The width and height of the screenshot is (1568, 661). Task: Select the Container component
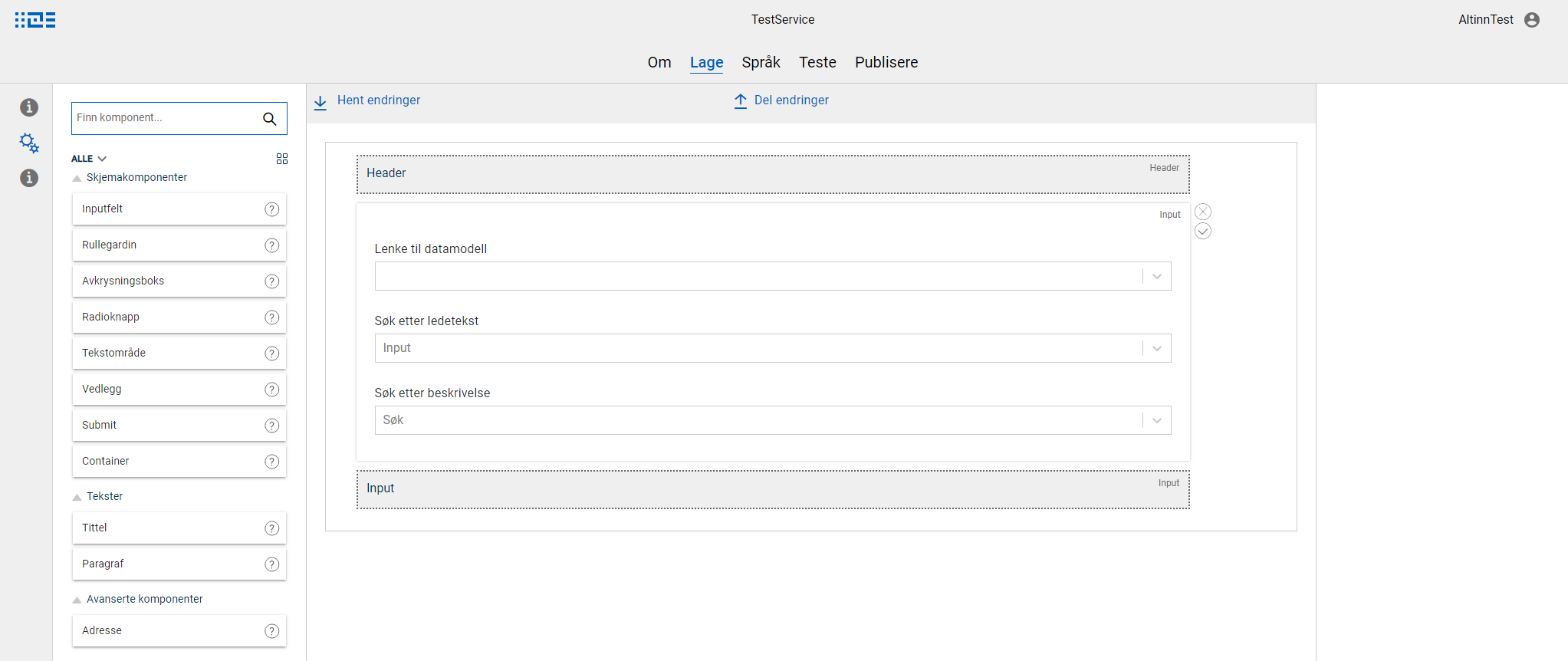(x=179, y=462)
